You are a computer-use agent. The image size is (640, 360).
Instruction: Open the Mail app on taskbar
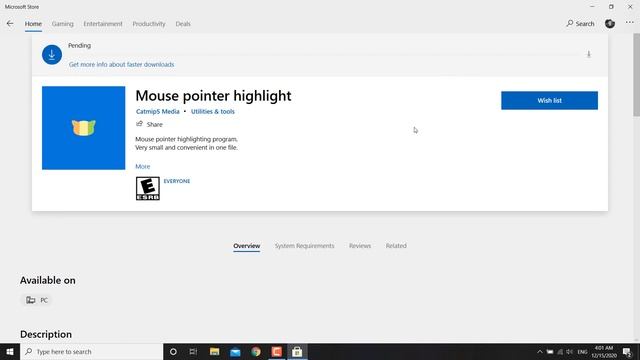[235, 351]
